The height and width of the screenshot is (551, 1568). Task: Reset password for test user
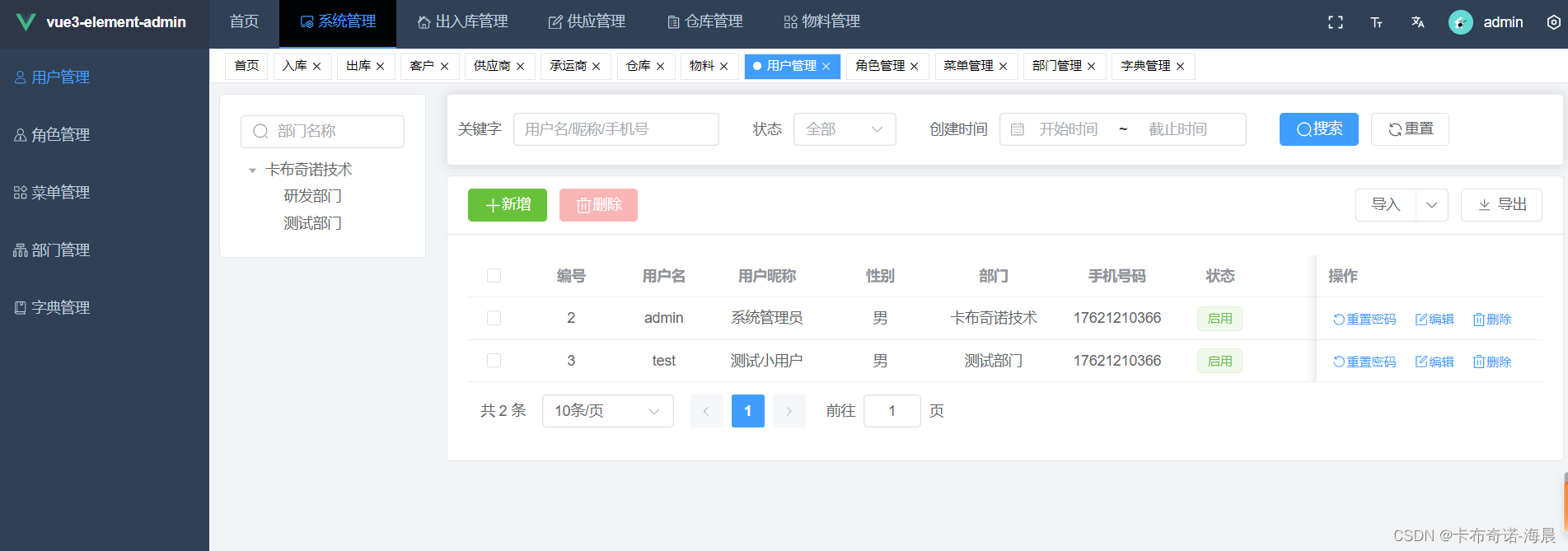click(1364, 362)
